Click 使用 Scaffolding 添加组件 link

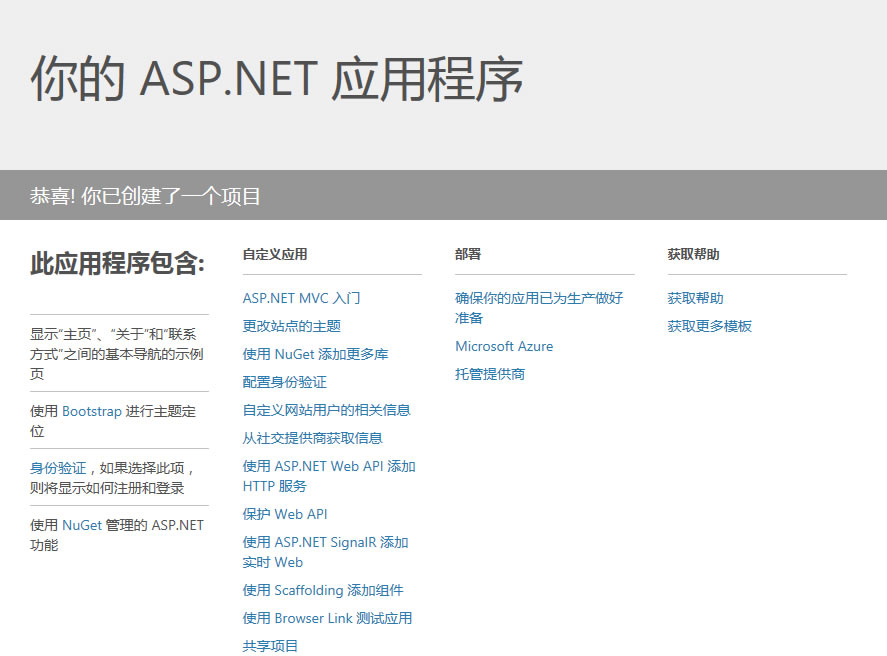click(x=323, y=590)
